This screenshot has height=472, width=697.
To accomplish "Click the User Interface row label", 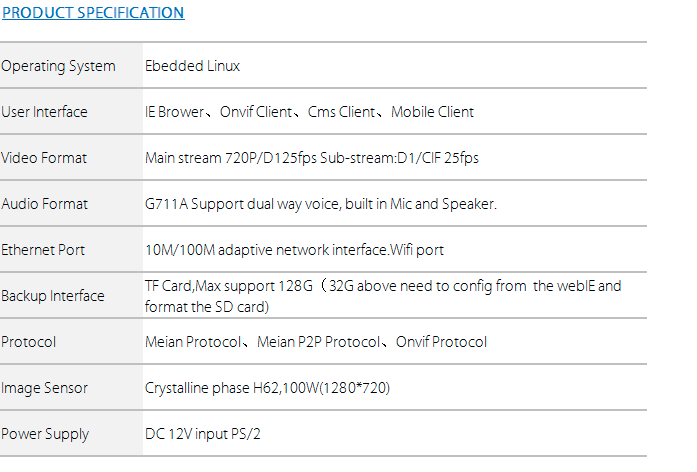I will point(44,112).
